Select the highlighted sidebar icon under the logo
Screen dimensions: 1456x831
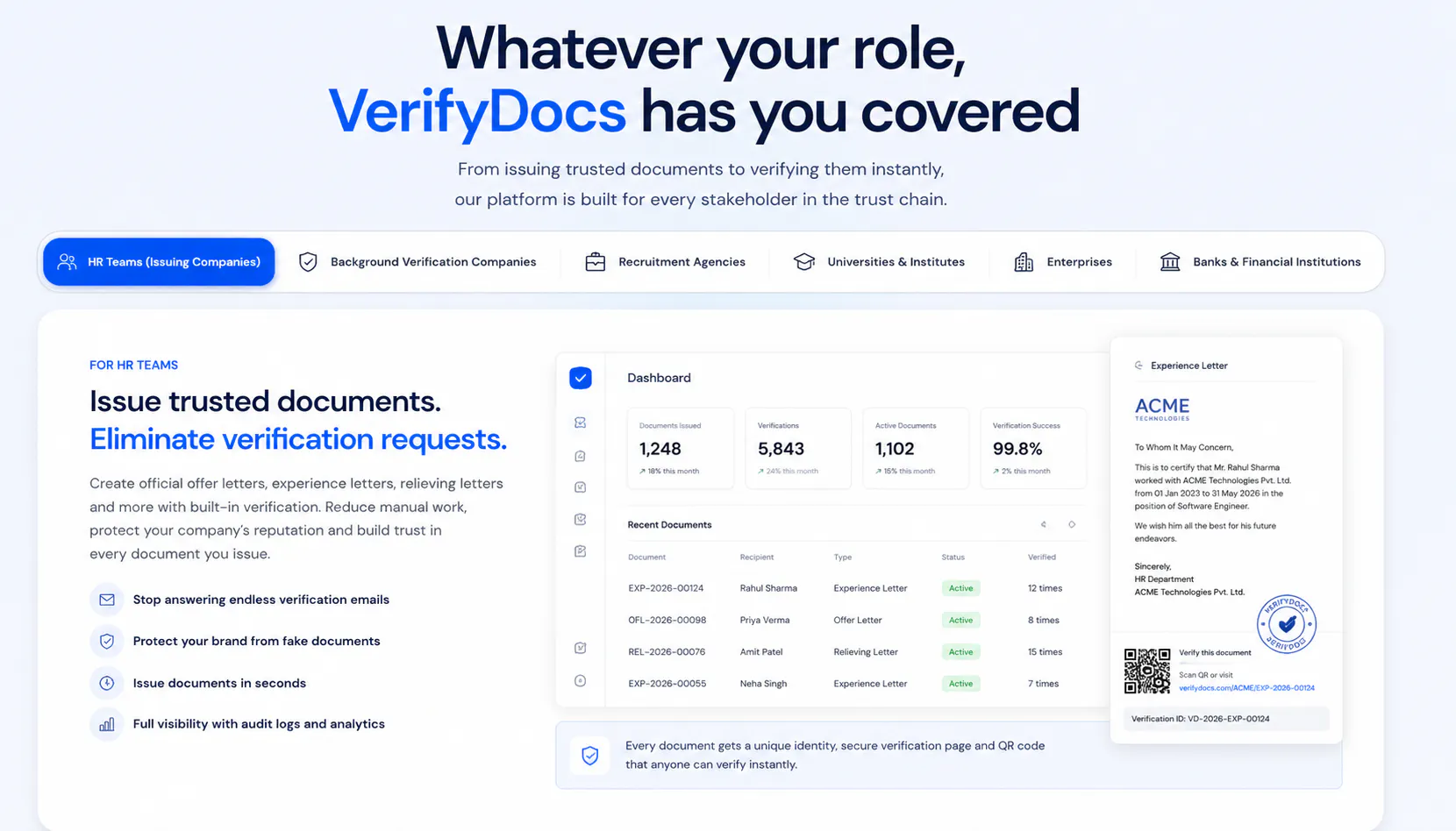(580, 423)
